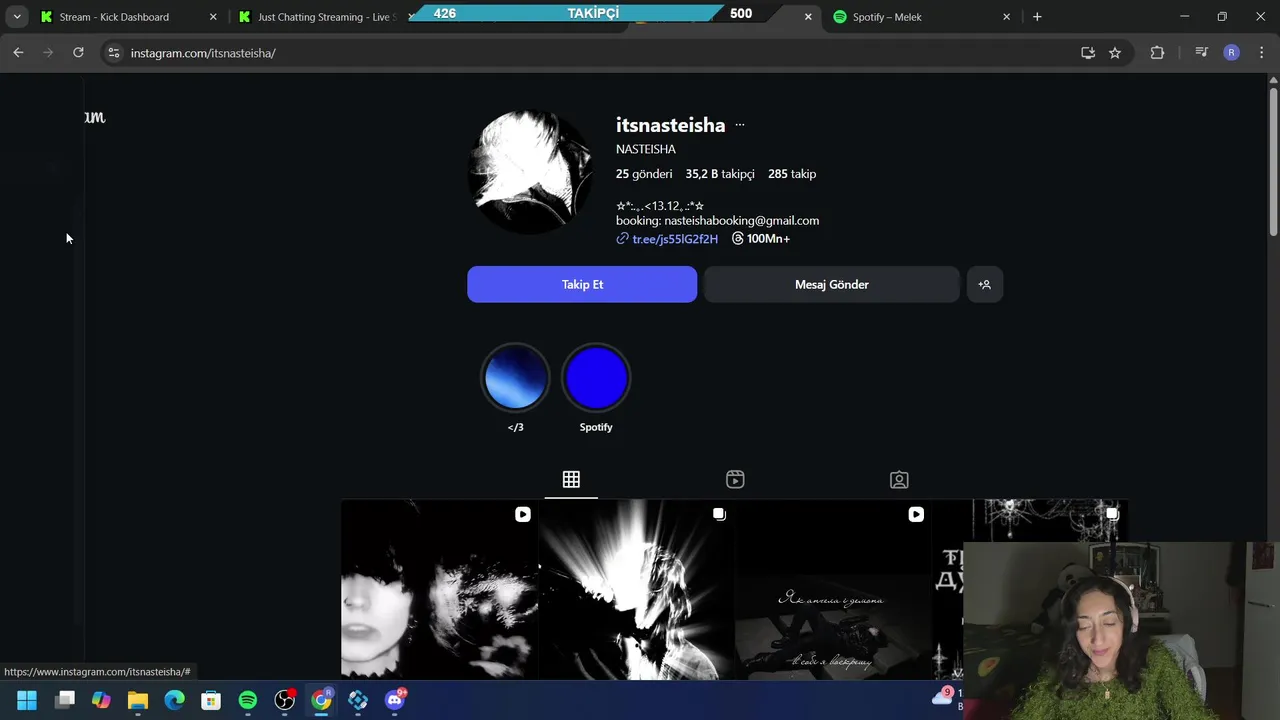
Task: Close the Stream - Kick Dashboard tab
Action: tap(213, 17)
